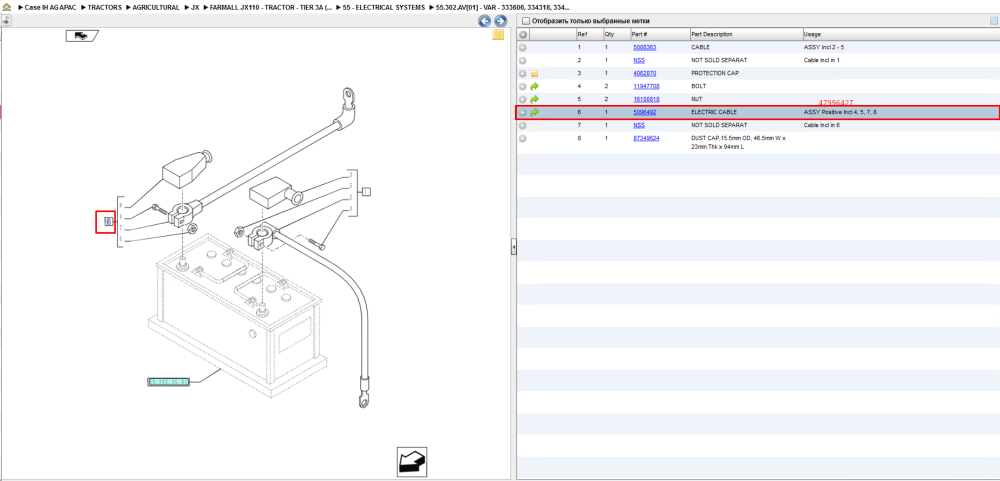Open the column settings icon at the table corner
Viewport: 1000px width, 481px height.
pos(993,21)
